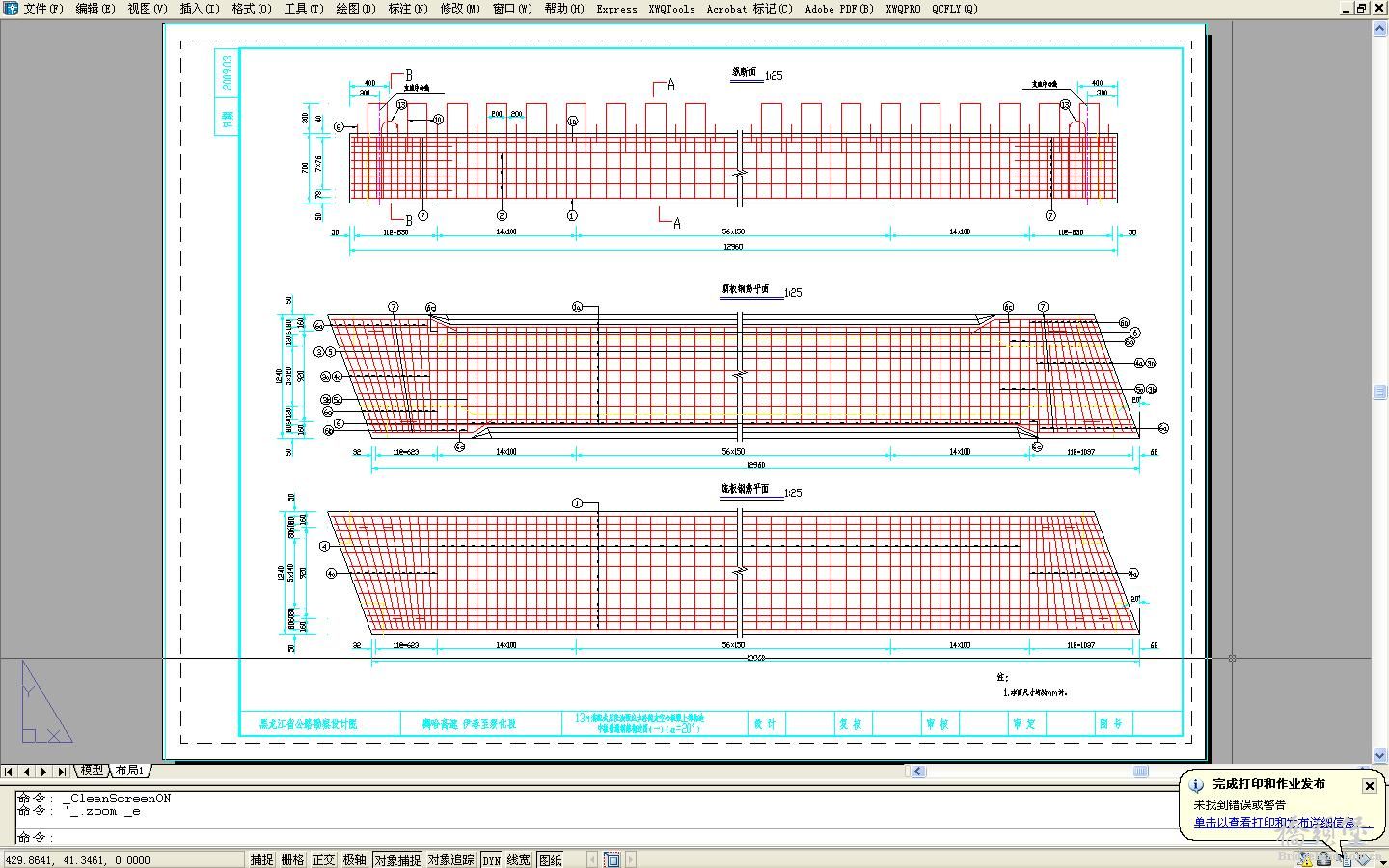This screenshot has height=868, width=1389.
Task: Open the 帮助(H) menu
Action: pyautogui.click(x=563, y=9)
